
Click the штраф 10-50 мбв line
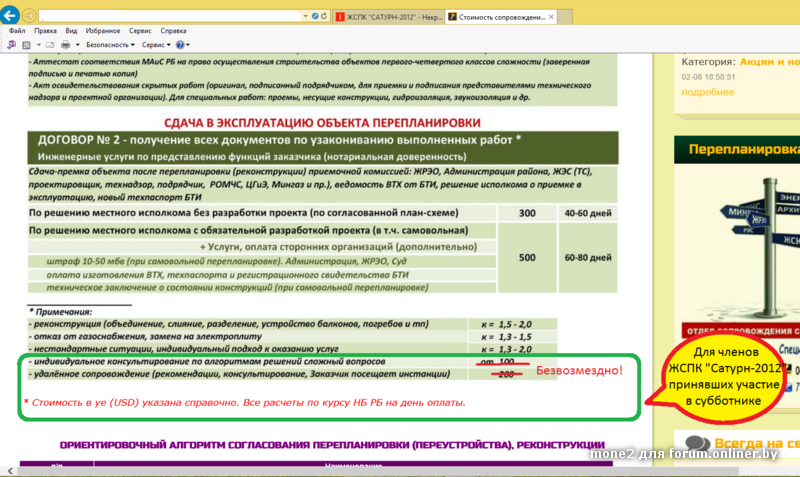point(227,261)
